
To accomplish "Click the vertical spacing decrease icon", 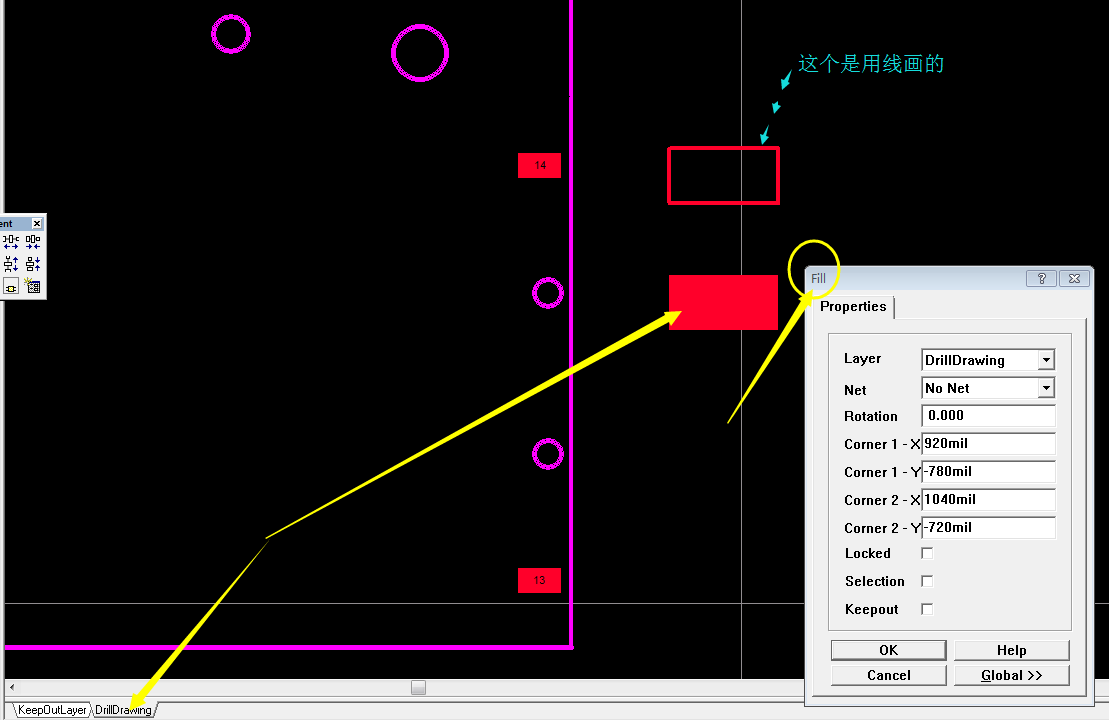I will click(x=33, y=264).
